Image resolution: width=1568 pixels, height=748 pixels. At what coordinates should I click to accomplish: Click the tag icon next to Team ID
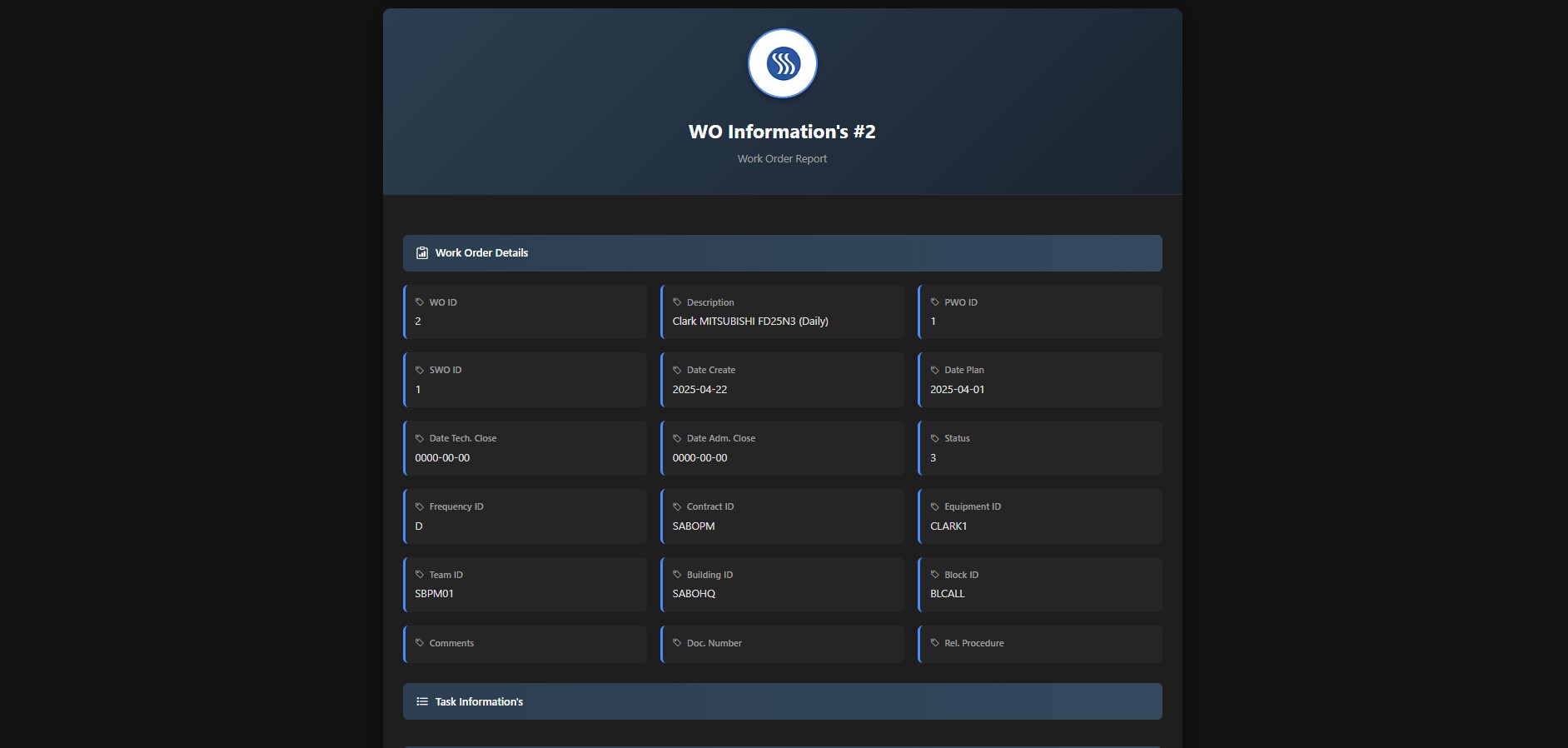[x=420, y=575]
